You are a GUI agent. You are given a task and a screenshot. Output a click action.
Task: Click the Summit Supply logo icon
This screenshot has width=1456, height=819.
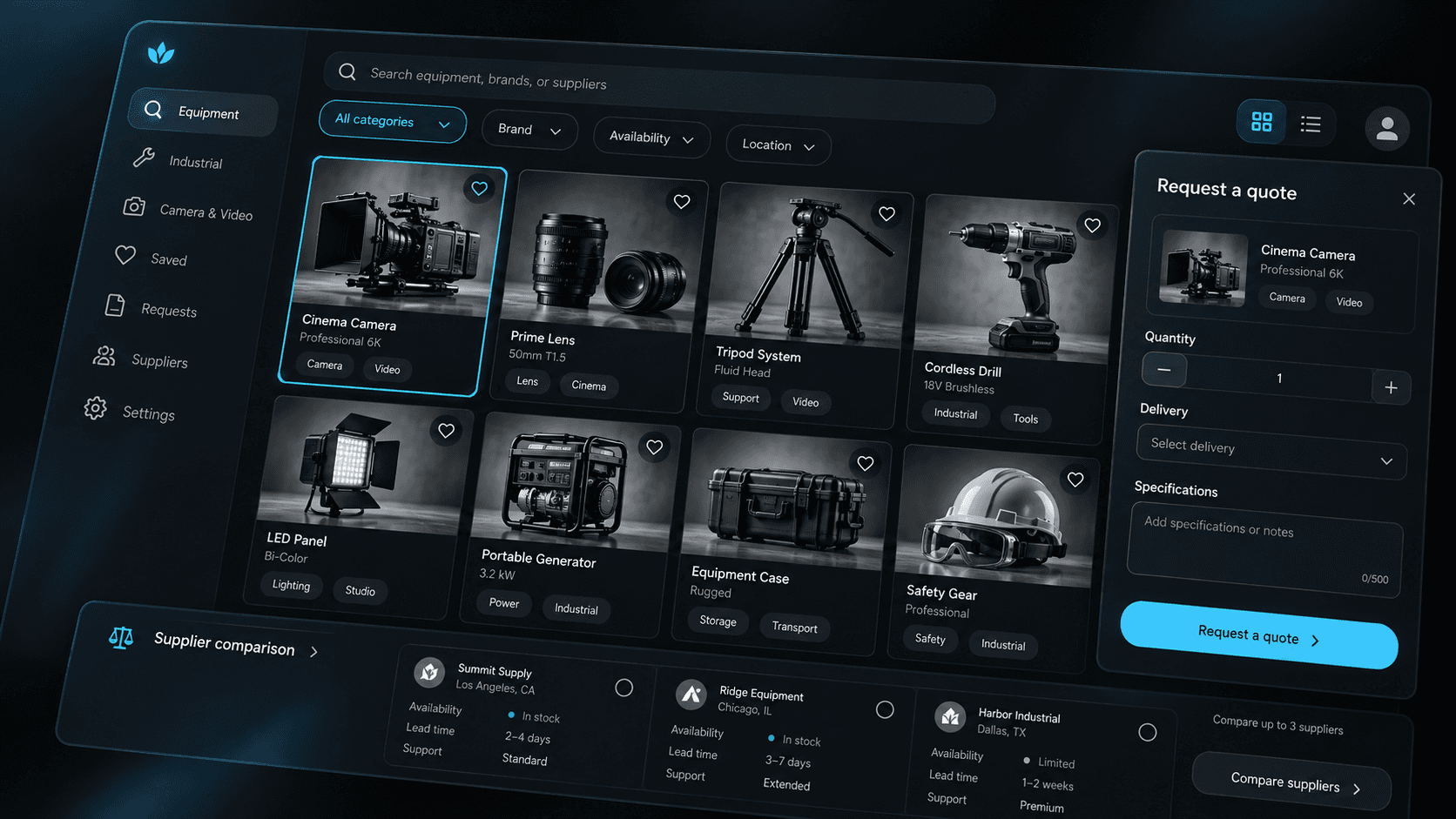coord(428,672)
